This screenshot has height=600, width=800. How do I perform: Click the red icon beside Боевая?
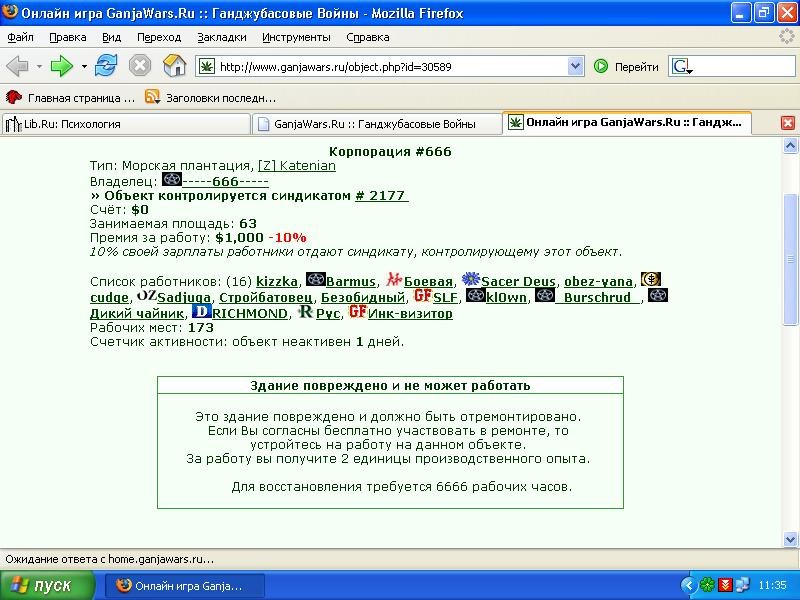point(394,280)
